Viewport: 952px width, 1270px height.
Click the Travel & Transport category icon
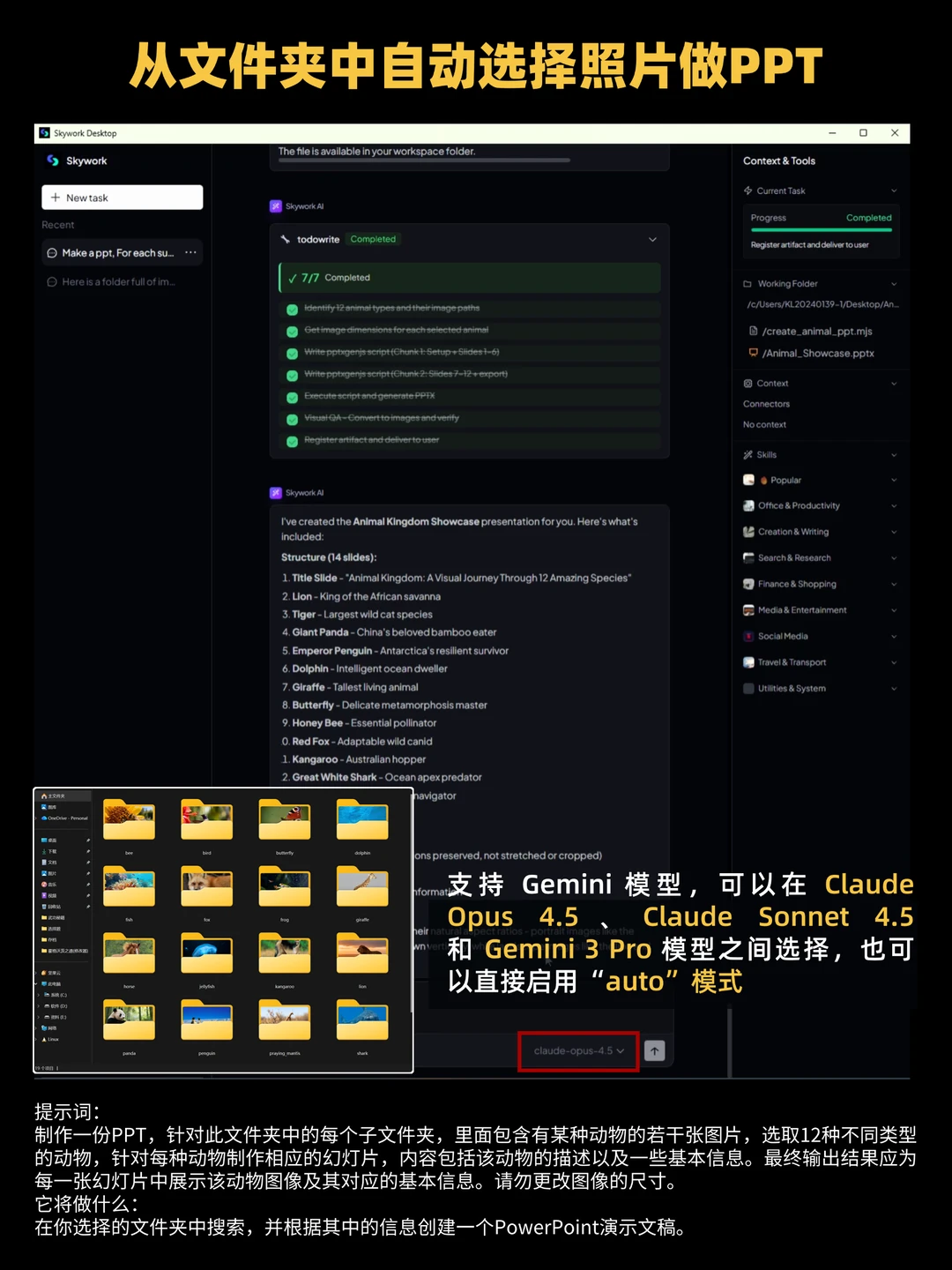click(748, 662)
